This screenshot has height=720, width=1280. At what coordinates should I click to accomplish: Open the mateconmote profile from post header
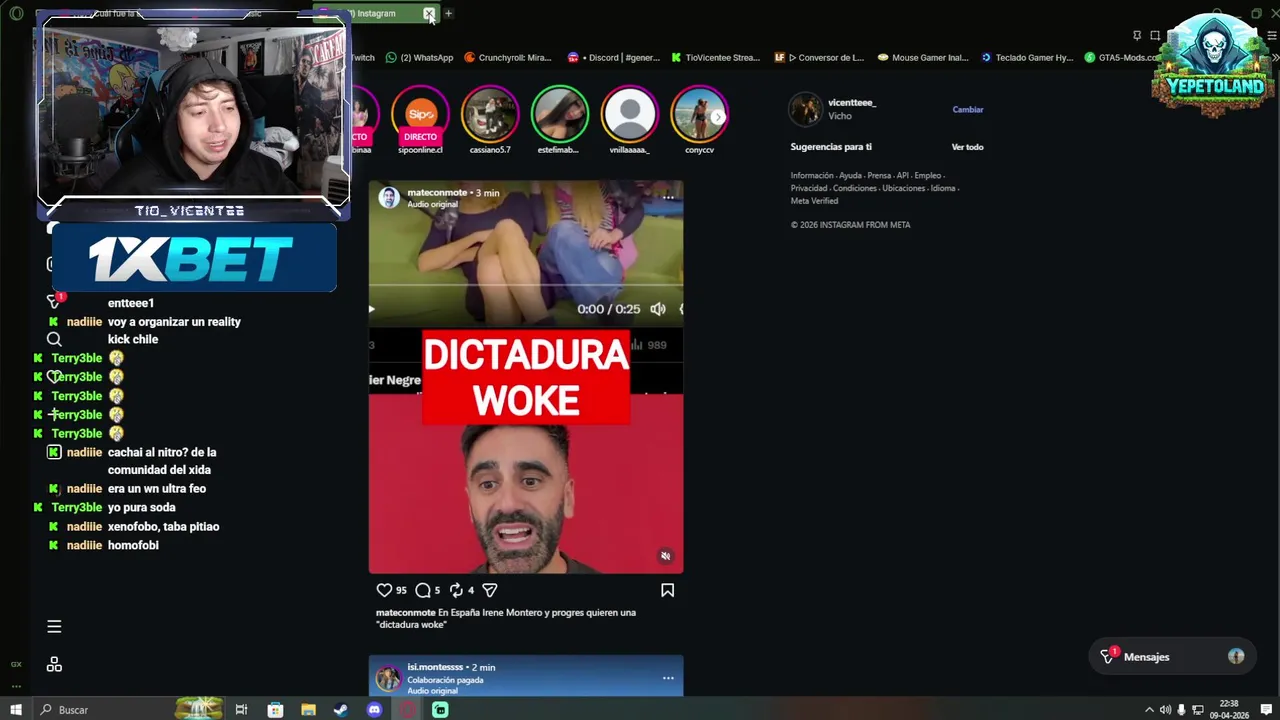point(437,192)
